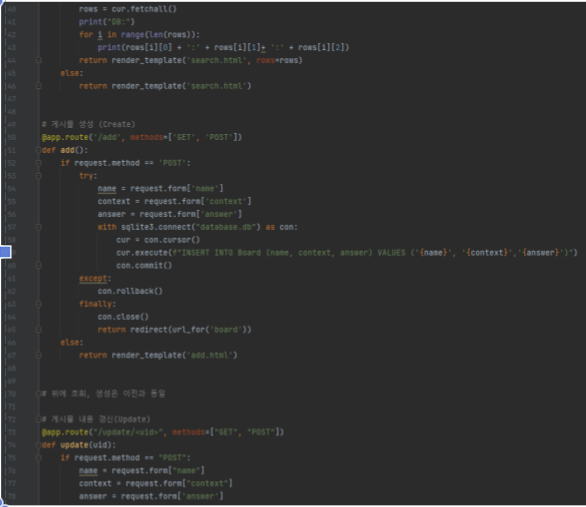Click fold marker beside 'return render_template('search.html')'
The height and width of the screenshot is (507, 586).
(38, 86)
